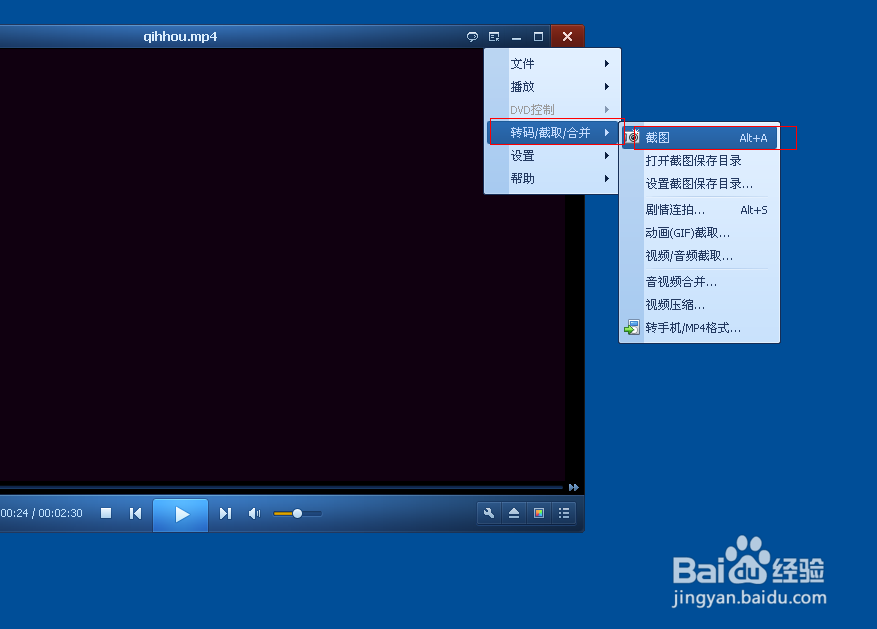Expand arrow next to 播放
Viewport: 877px width, 629px height.
click(607, 87)
